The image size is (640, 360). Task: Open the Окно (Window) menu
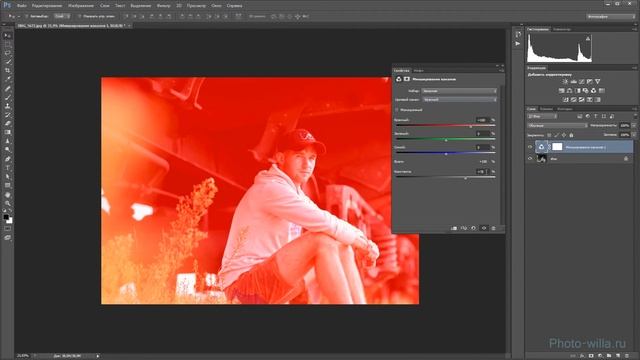(x=216, y=6)
